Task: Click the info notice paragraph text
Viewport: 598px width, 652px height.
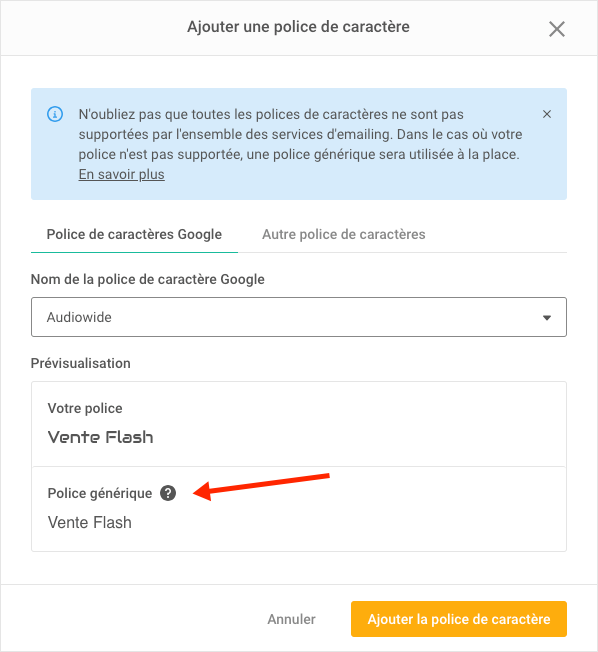Action: (300, 144)
